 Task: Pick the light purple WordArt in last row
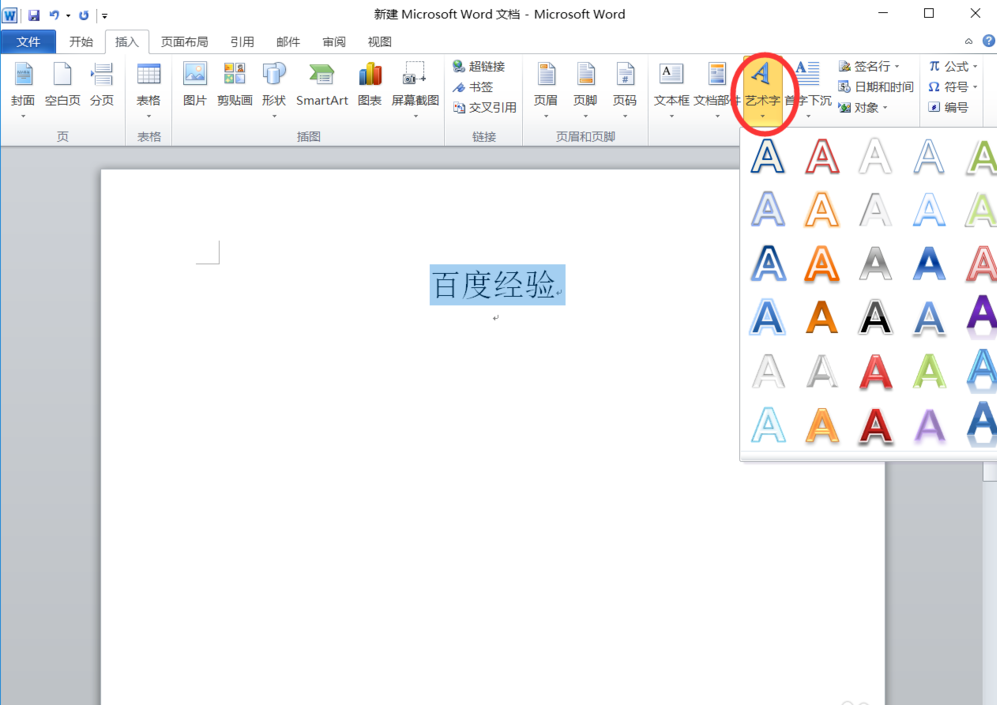click(x=929, y=425)
